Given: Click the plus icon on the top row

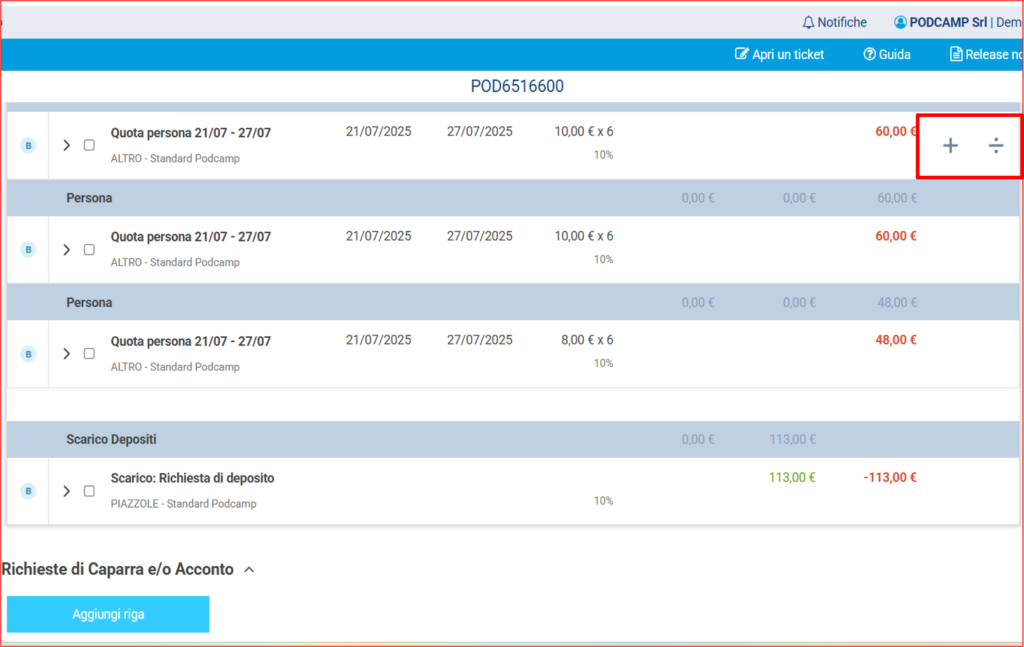Looking at the screenshot, I should tap(950, 146).
